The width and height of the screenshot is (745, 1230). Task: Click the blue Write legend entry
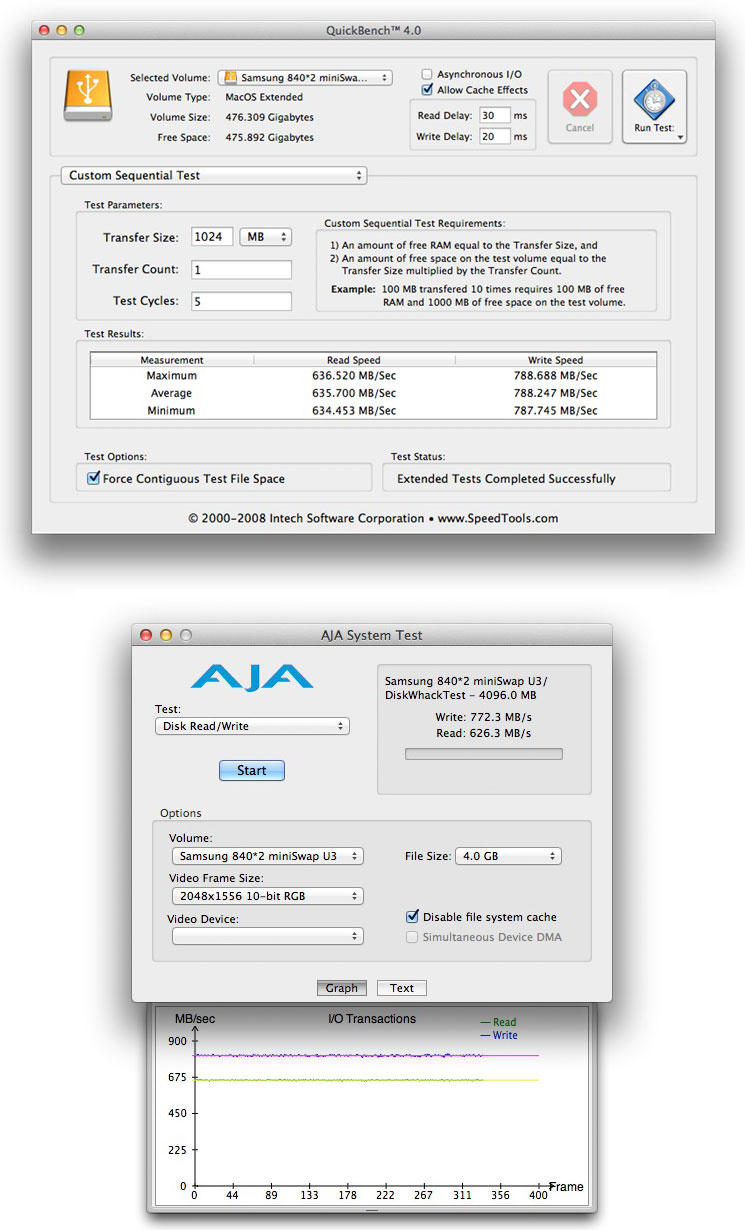[x=499, y=1035]
